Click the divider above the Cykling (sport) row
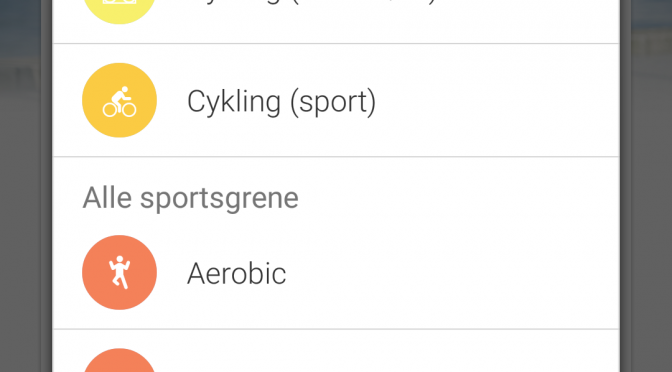 336,43
